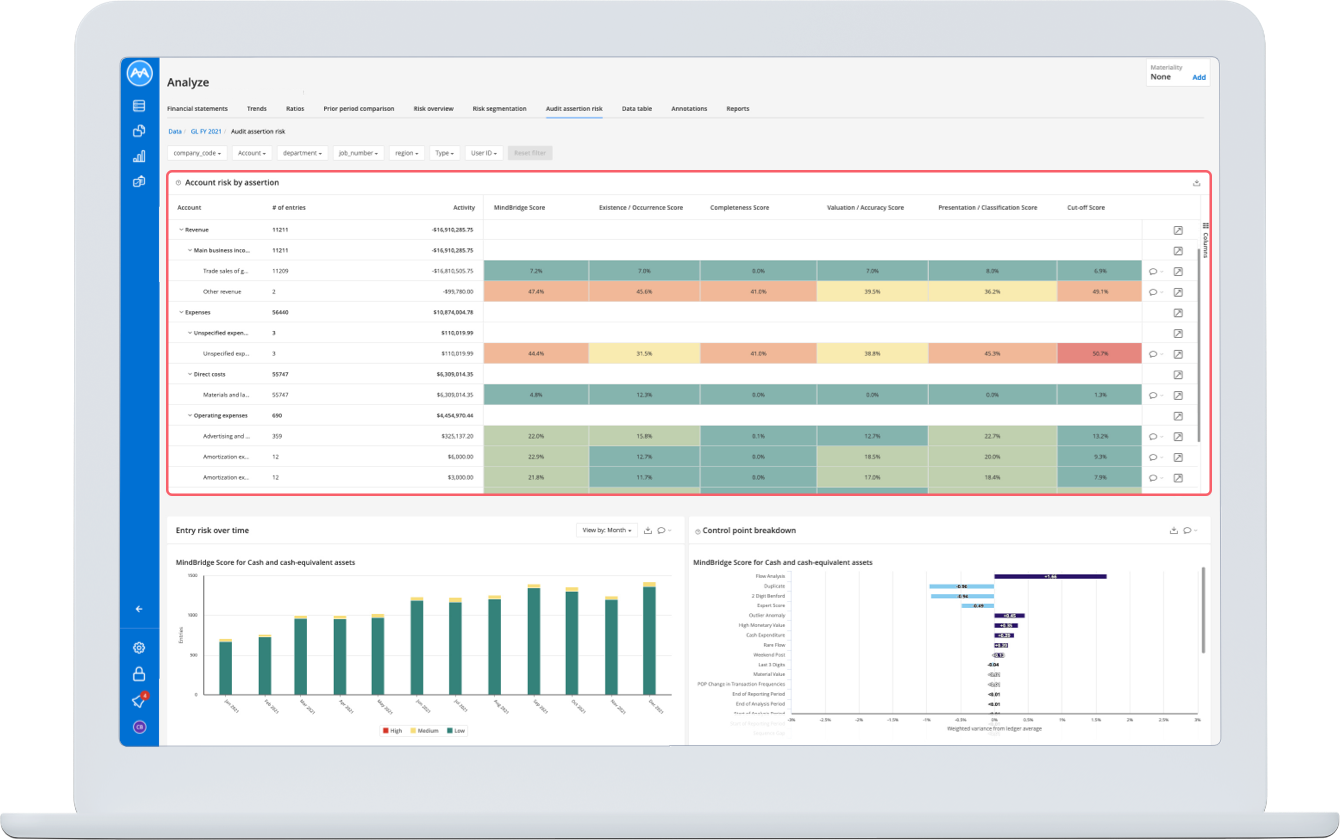
Task: Open notifications megaphone with red badge
Action: point(139,700)
